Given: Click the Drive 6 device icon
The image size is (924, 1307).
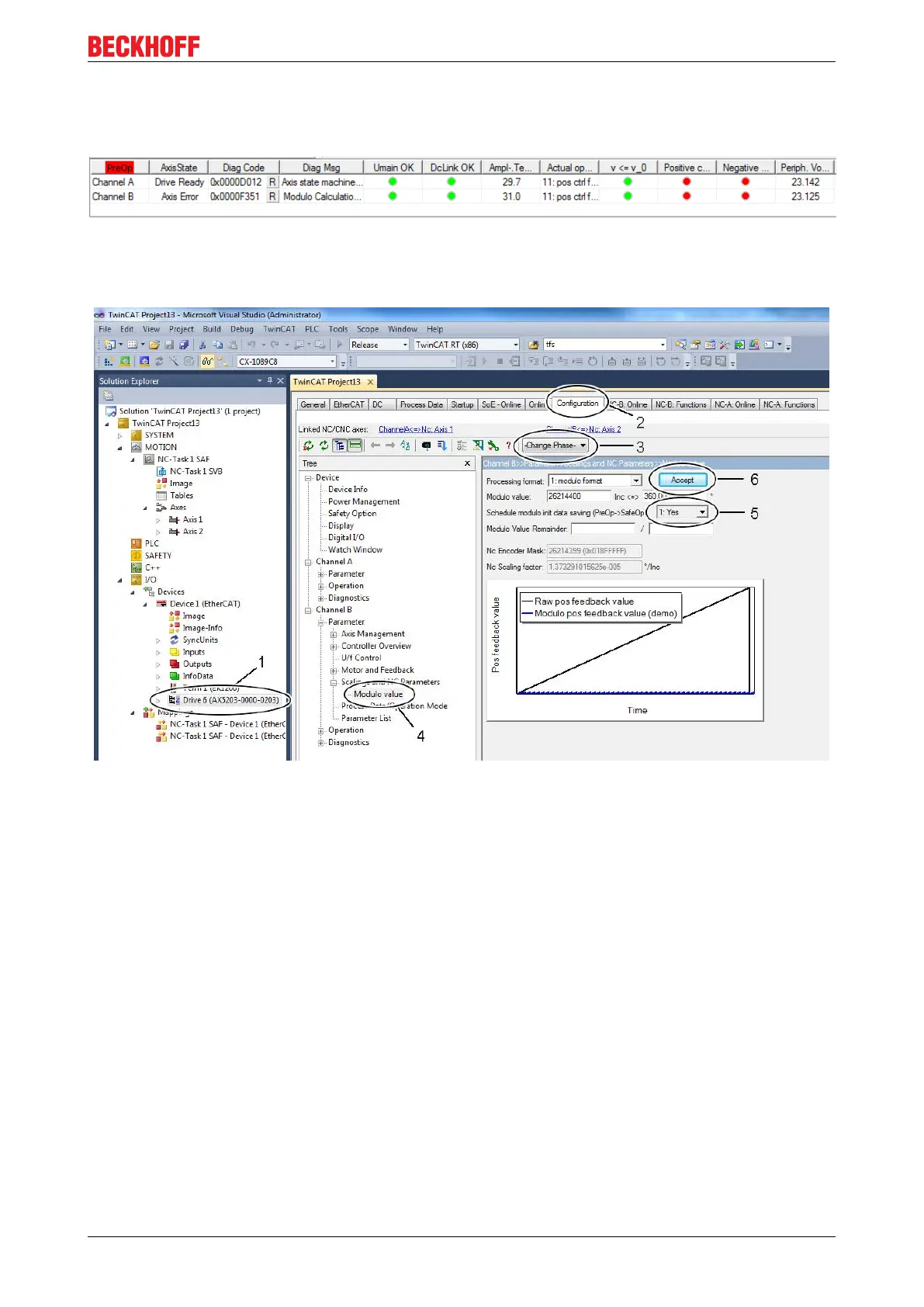Looking at the screenshot, I should tap(175, 700).
